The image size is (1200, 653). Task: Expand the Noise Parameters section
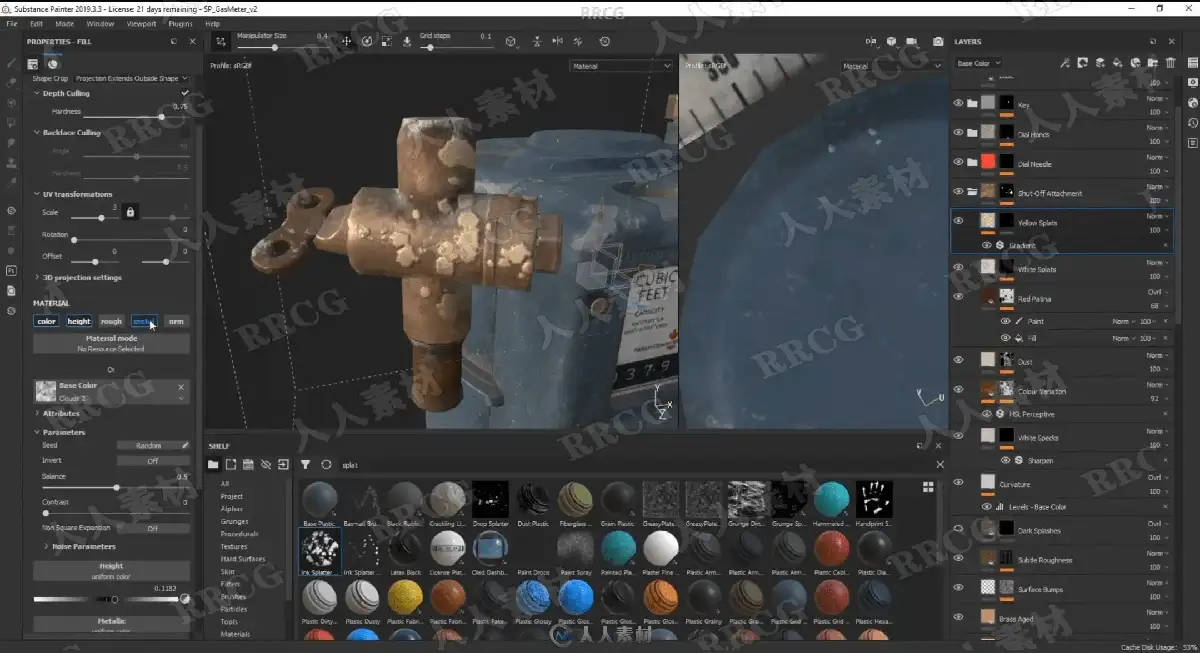point(46,547)
